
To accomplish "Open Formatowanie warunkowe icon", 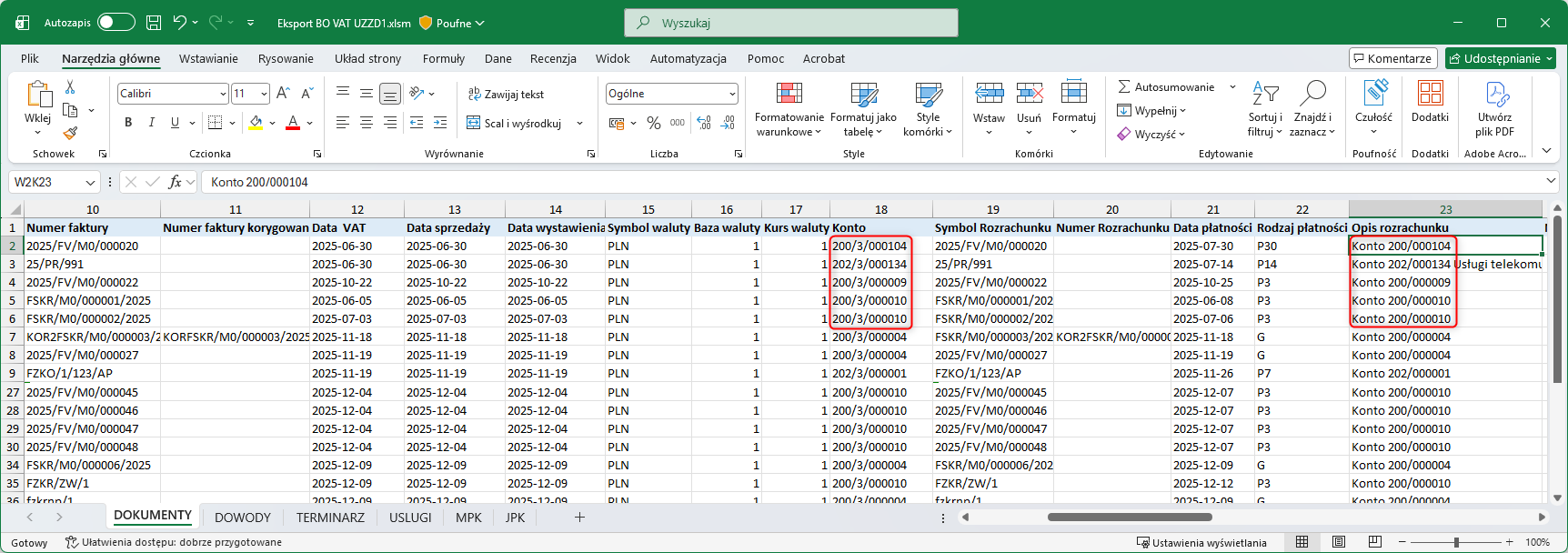I will [789, 93].
